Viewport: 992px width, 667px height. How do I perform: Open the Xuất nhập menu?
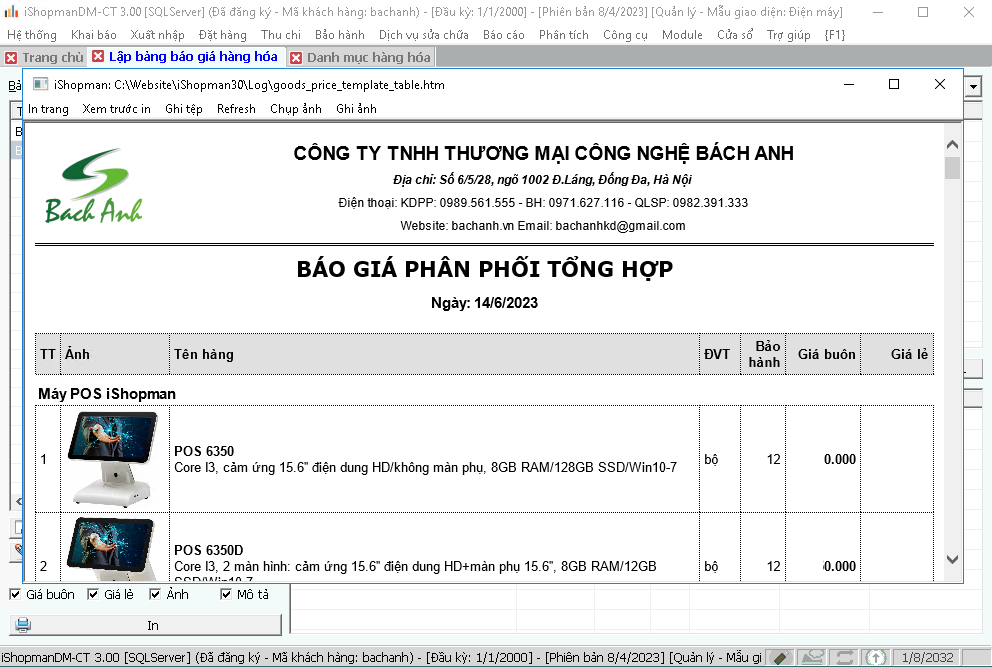pyautogui.click(x=158, y=35)
